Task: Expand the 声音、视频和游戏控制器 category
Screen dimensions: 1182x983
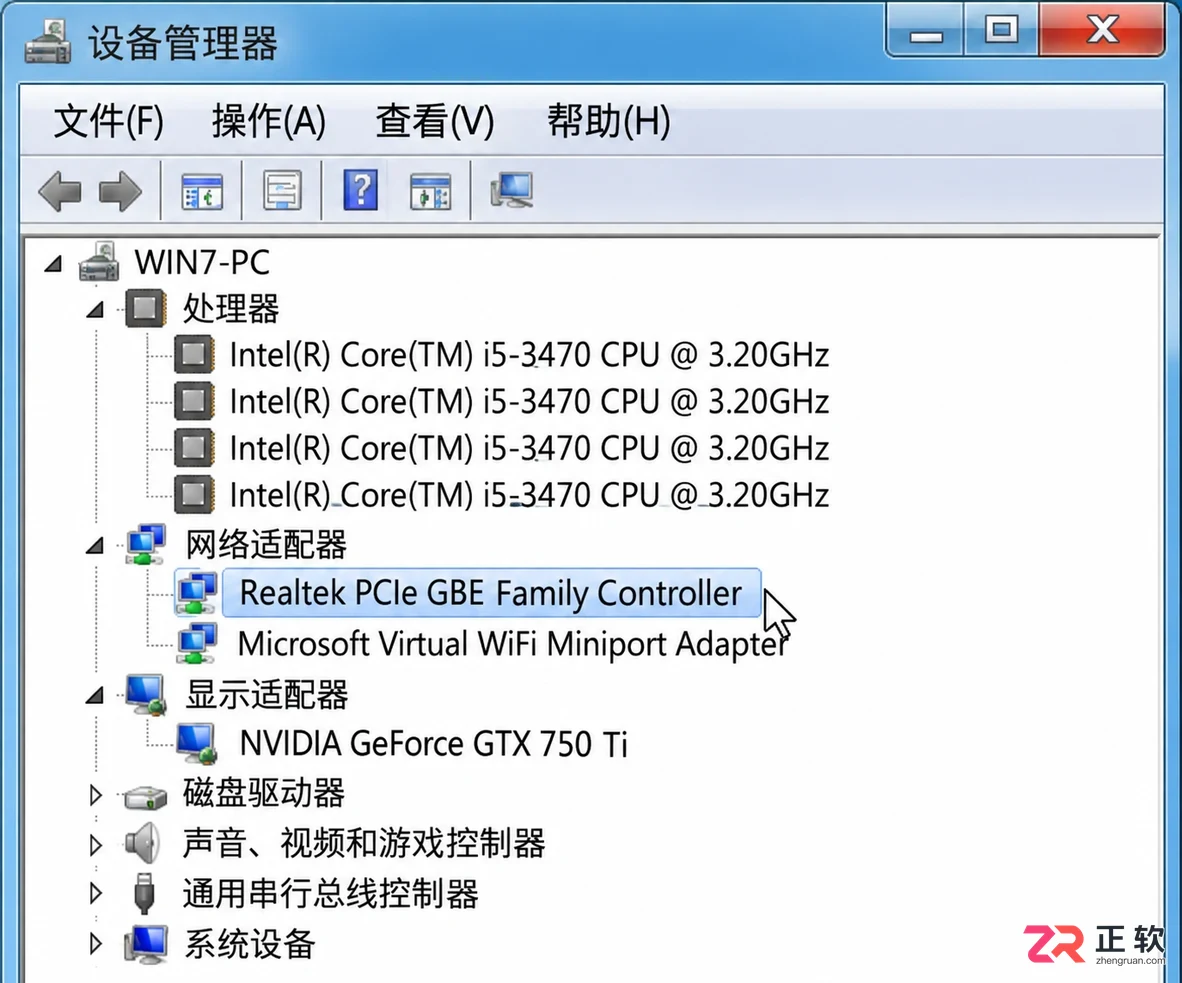Action: (x=95, y=844)
